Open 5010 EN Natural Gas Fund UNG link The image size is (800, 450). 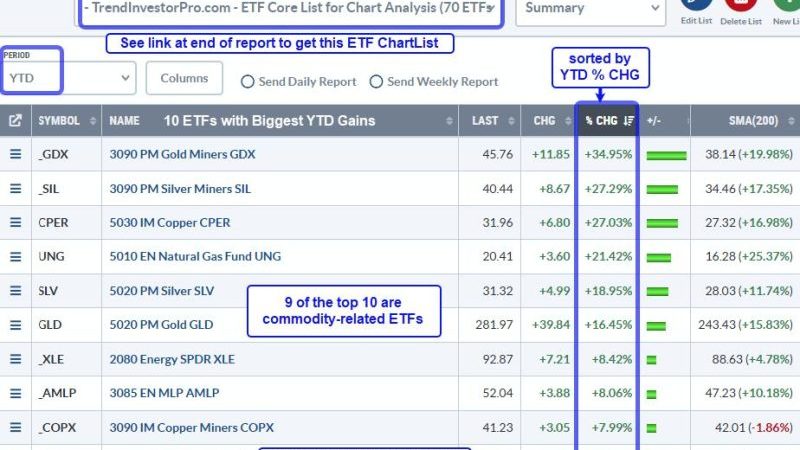tap(195, 256)
